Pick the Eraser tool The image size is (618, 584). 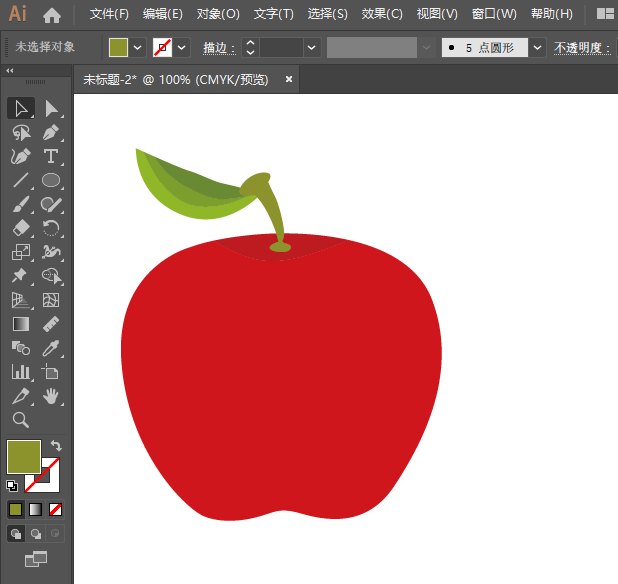[20, 228]
